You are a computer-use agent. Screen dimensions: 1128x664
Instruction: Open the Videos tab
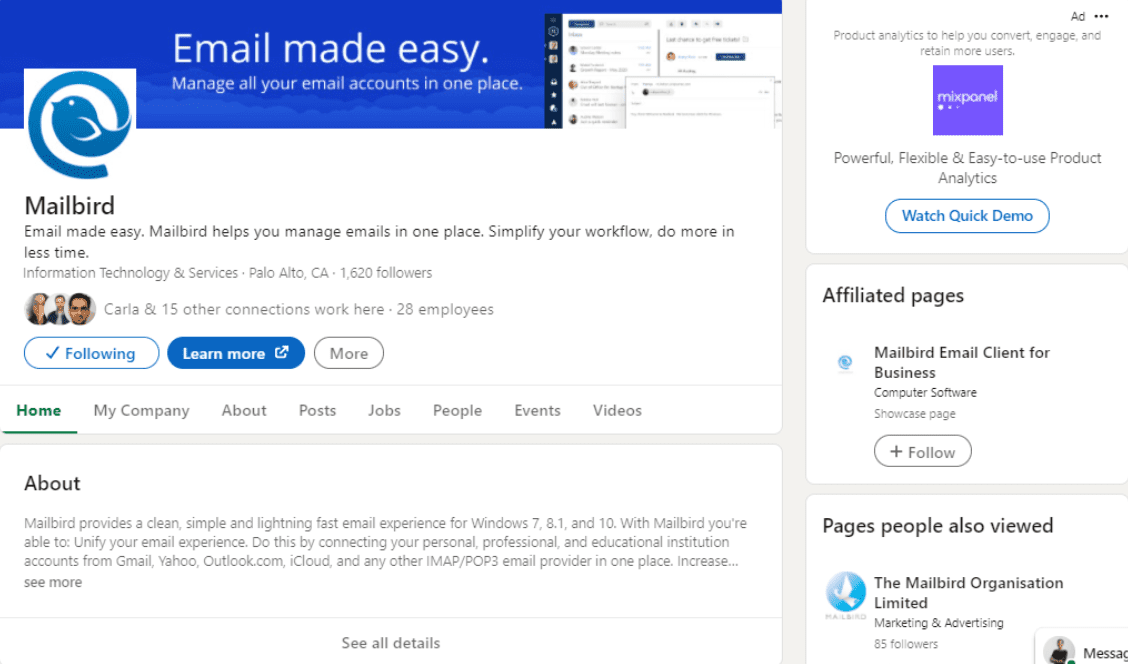click(617, 410)
